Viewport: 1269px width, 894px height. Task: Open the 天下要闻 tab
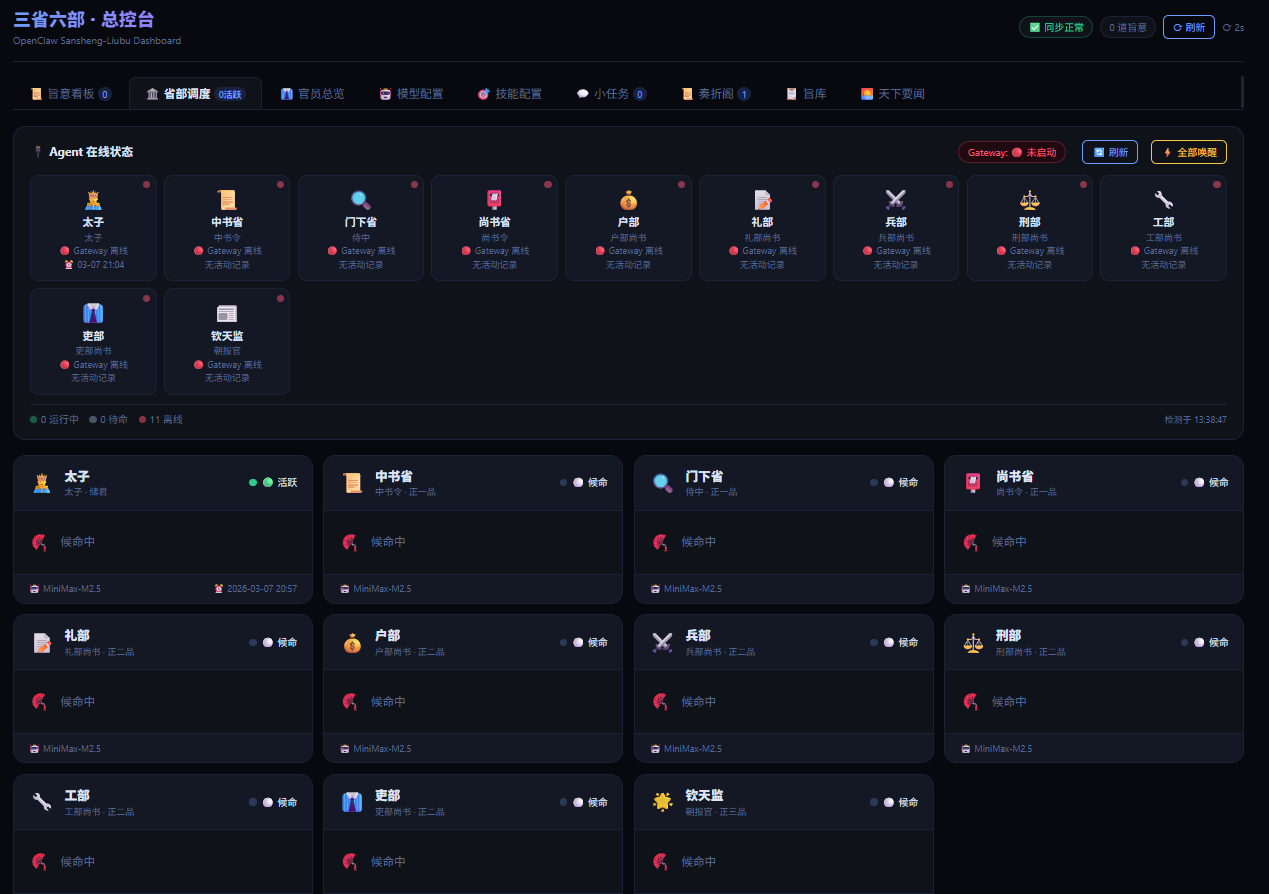coord(893,94)
